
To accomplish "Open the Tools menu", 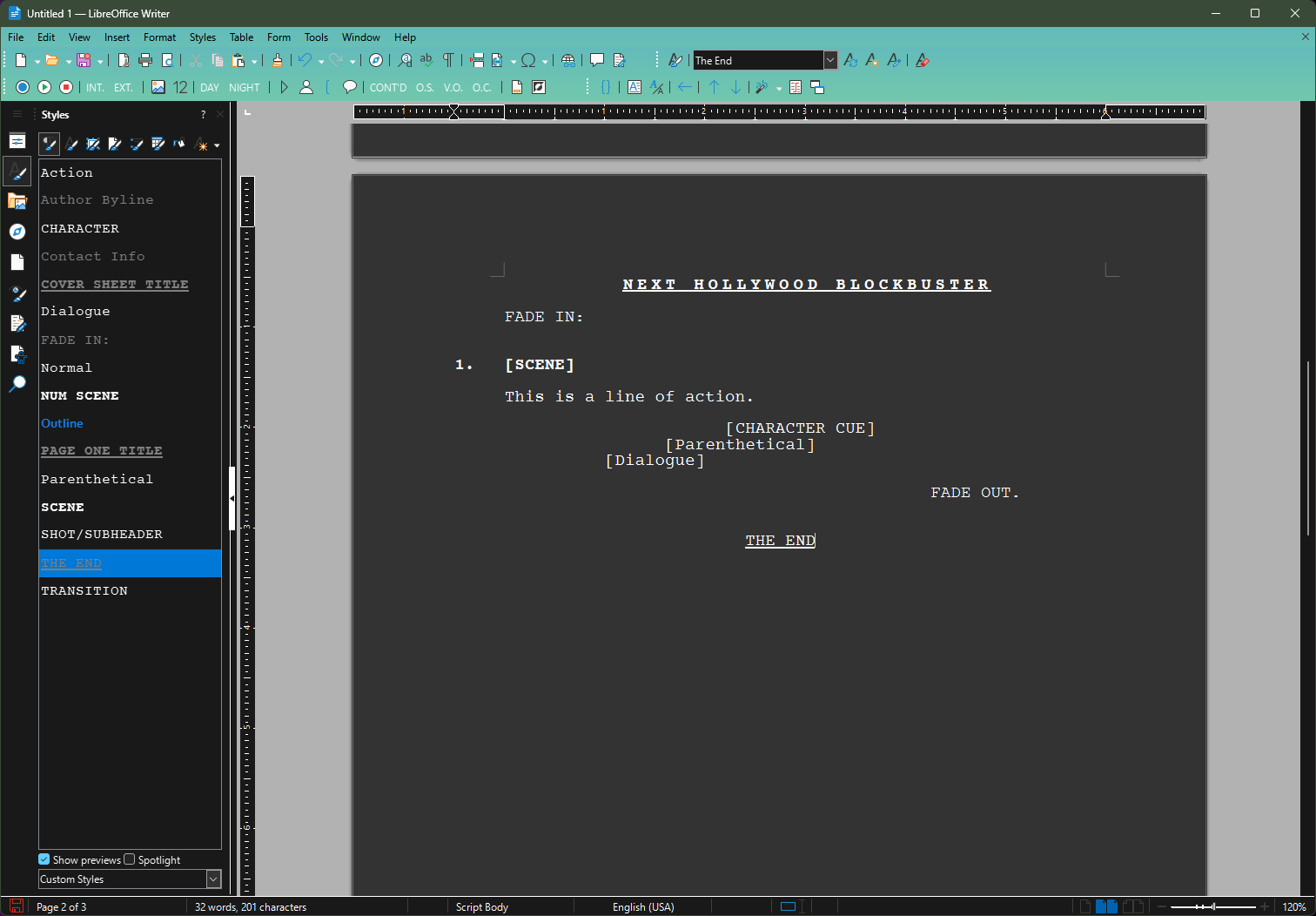I will click(x=316, y=37).
